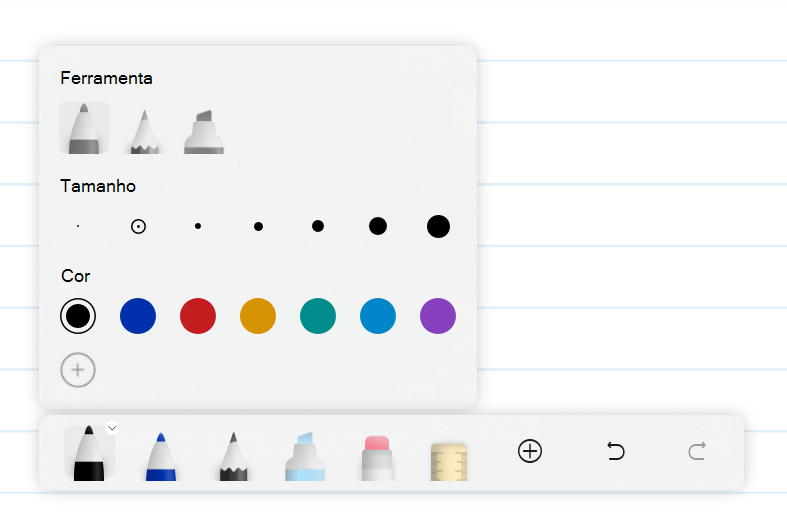Choose the smallest Tamanho dot size

click(x=78, y=226)
